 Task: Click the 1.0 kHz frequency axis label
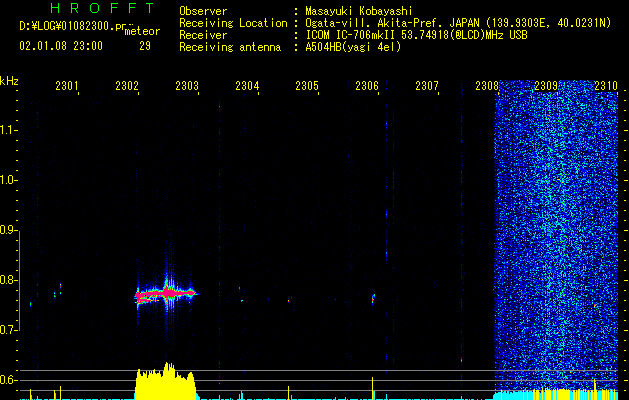pyautogui.click(x=10, y=181)
